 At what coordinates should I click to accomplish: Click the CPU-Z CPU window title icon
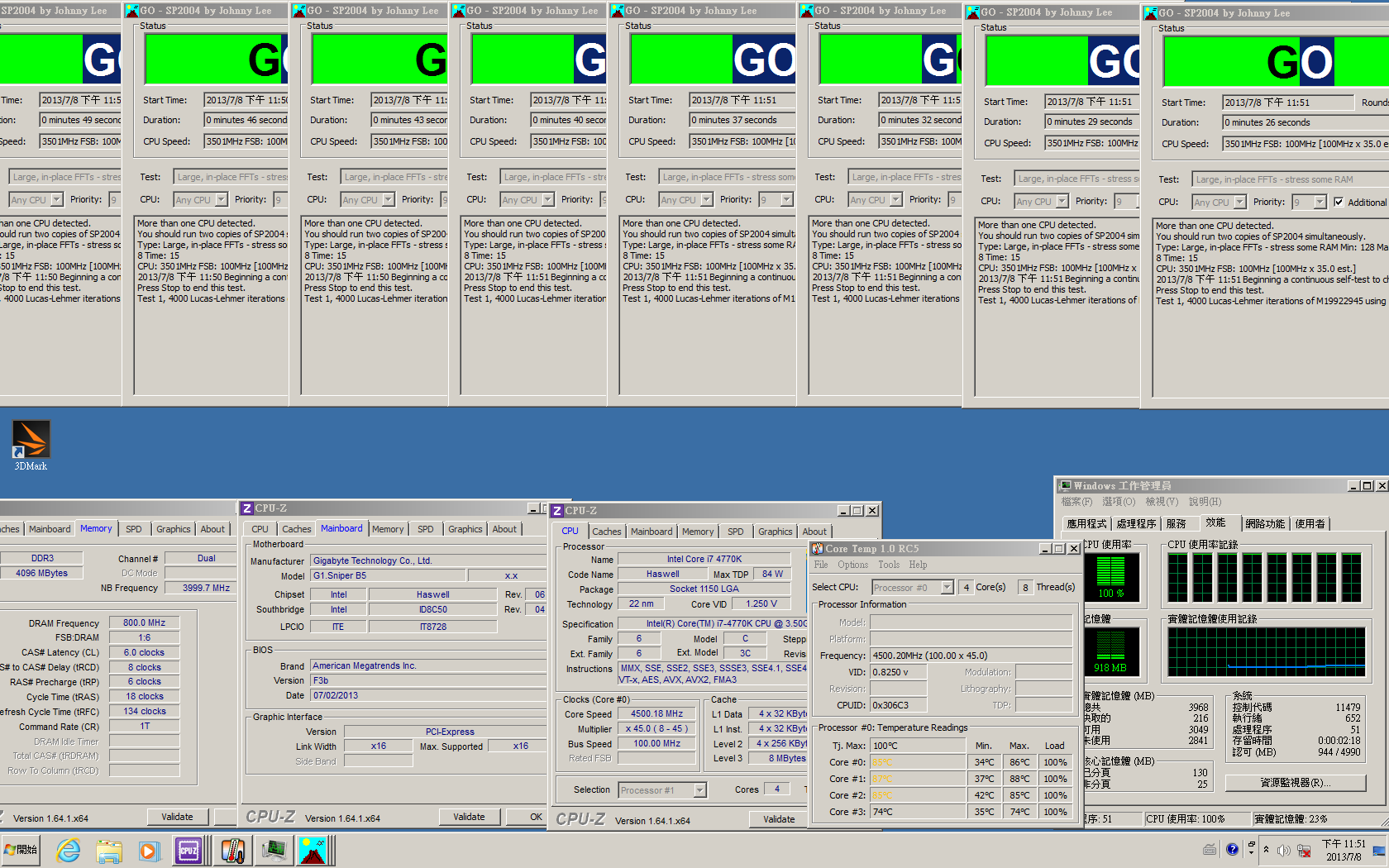click(x=557, y=511)
